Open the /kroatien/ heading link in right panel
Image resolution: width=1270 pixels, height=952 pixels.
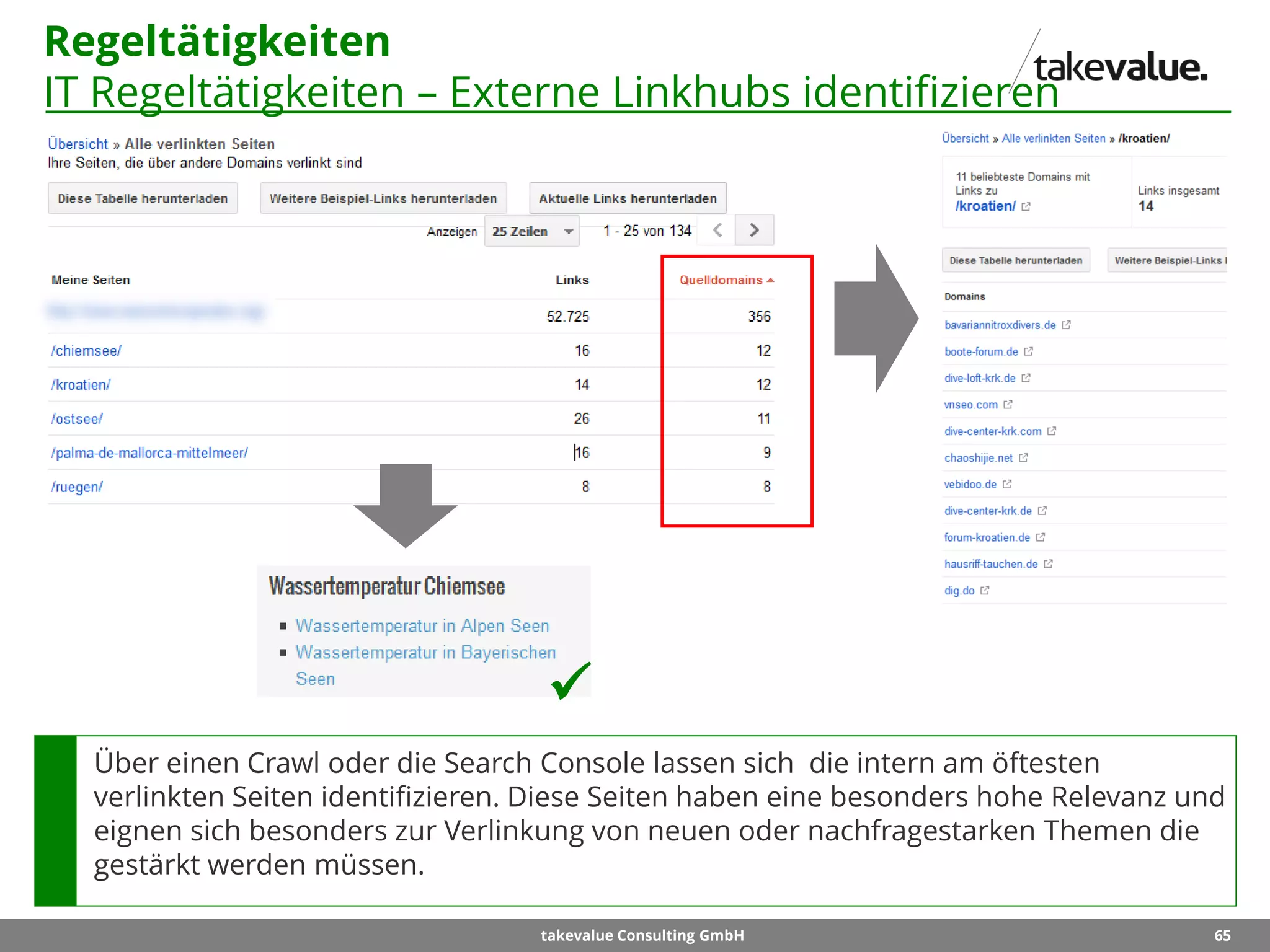coord(985,206)
